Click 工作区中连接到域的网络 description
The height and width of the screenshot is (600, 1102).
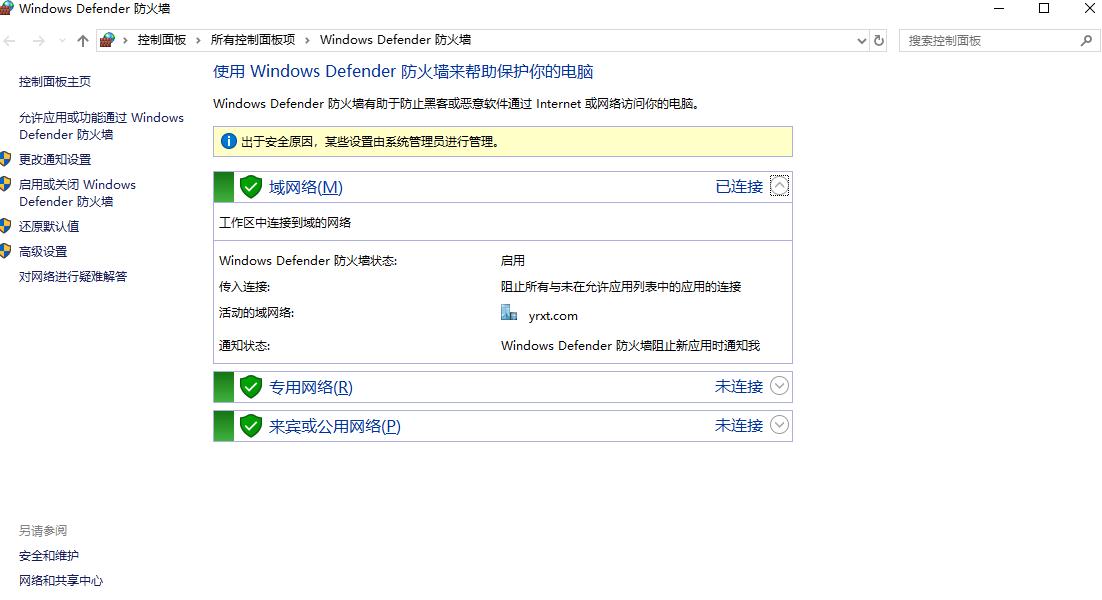click(x=285, y=223)
